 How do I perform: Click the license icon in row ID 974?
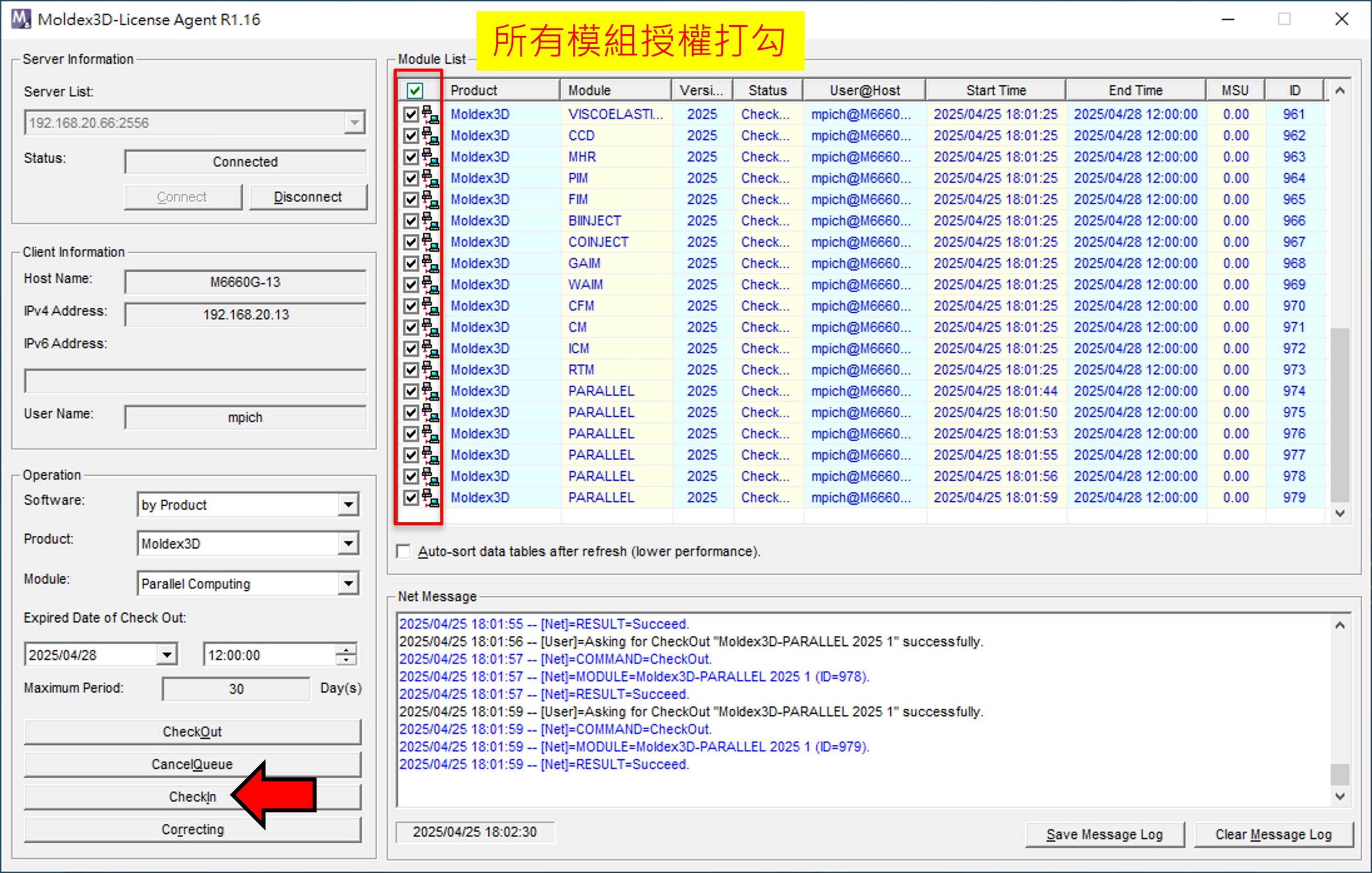(x=430, y=391)
